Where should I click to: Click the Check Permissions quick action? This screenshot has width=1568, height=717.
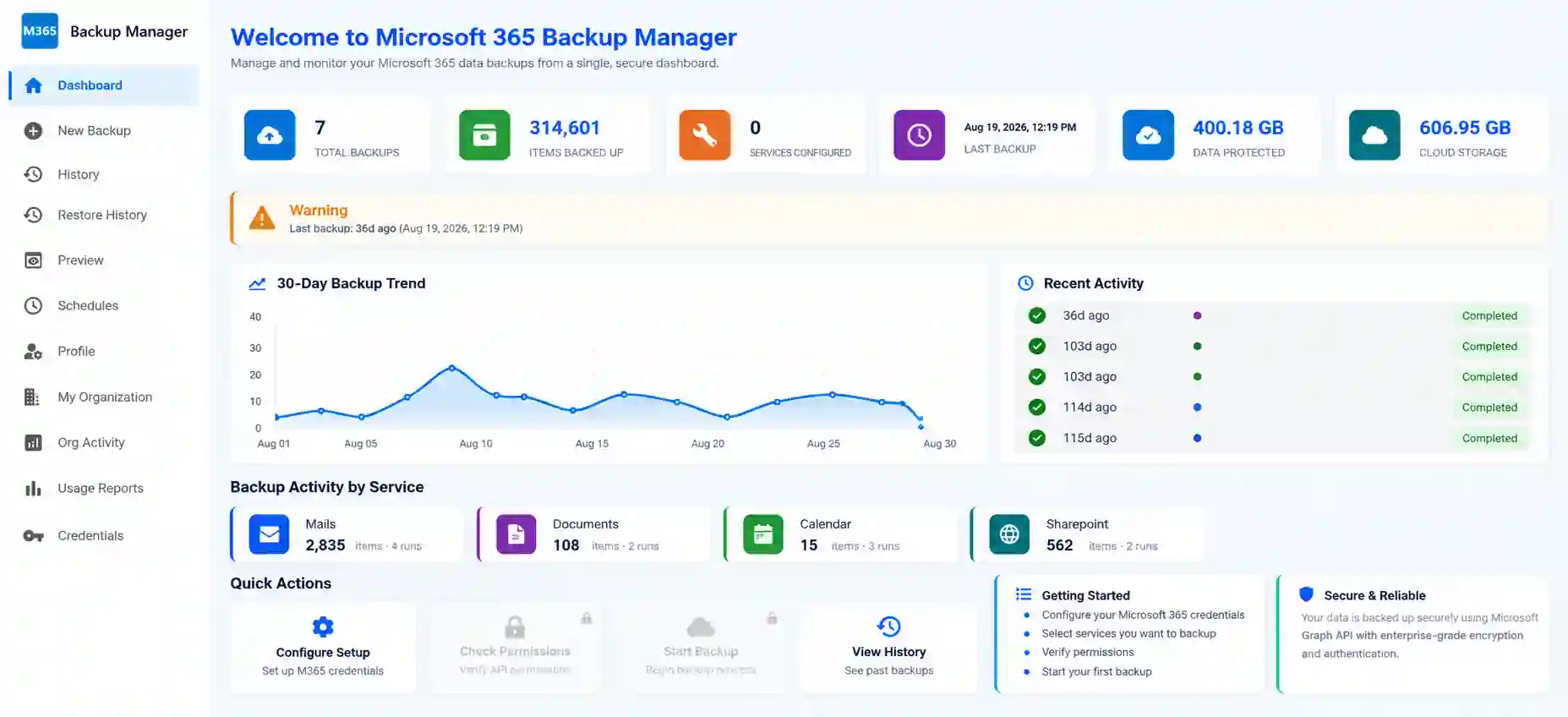[515, 649]
